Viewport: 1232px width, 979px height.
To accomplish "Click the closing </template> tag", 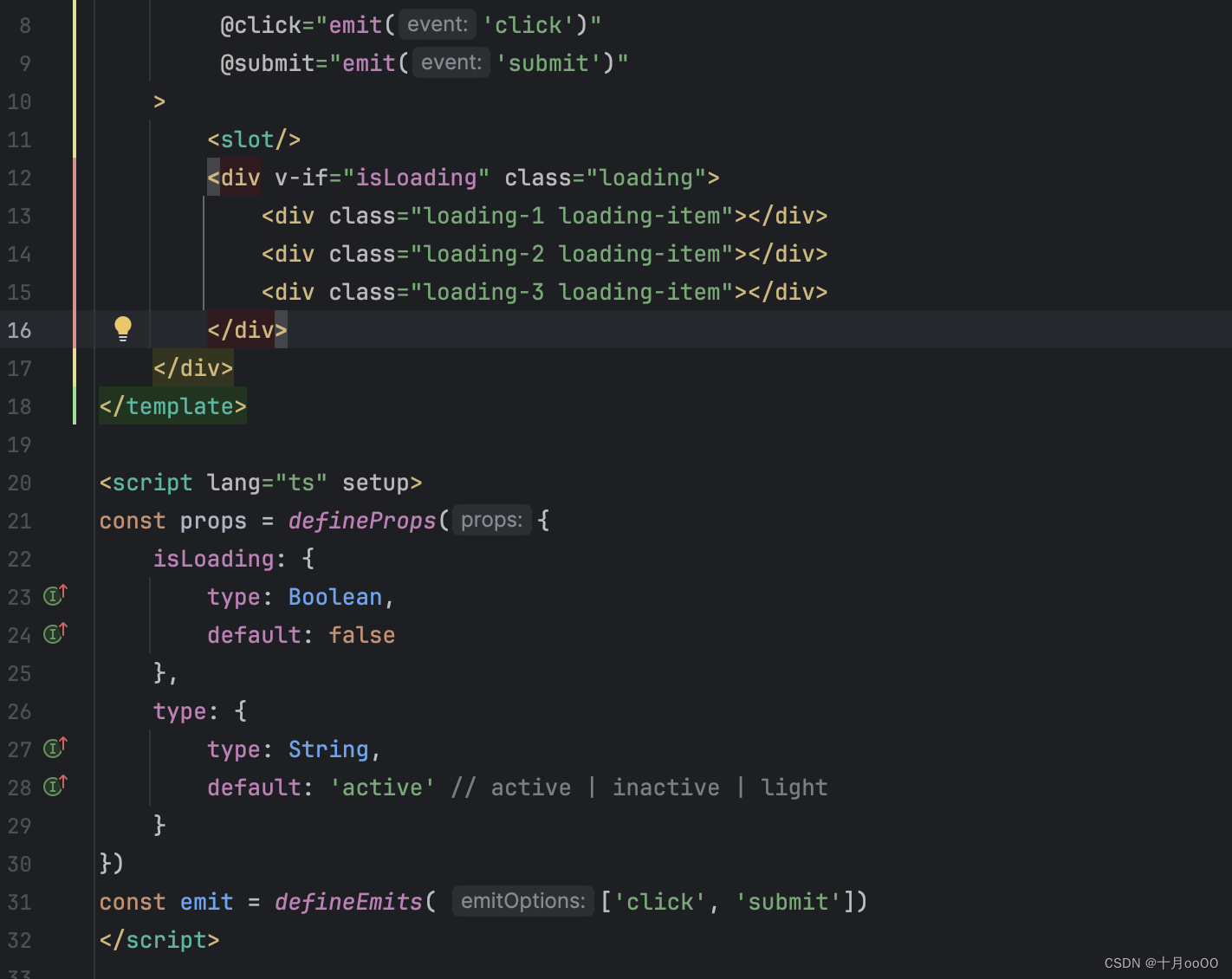I will [173, 406].
